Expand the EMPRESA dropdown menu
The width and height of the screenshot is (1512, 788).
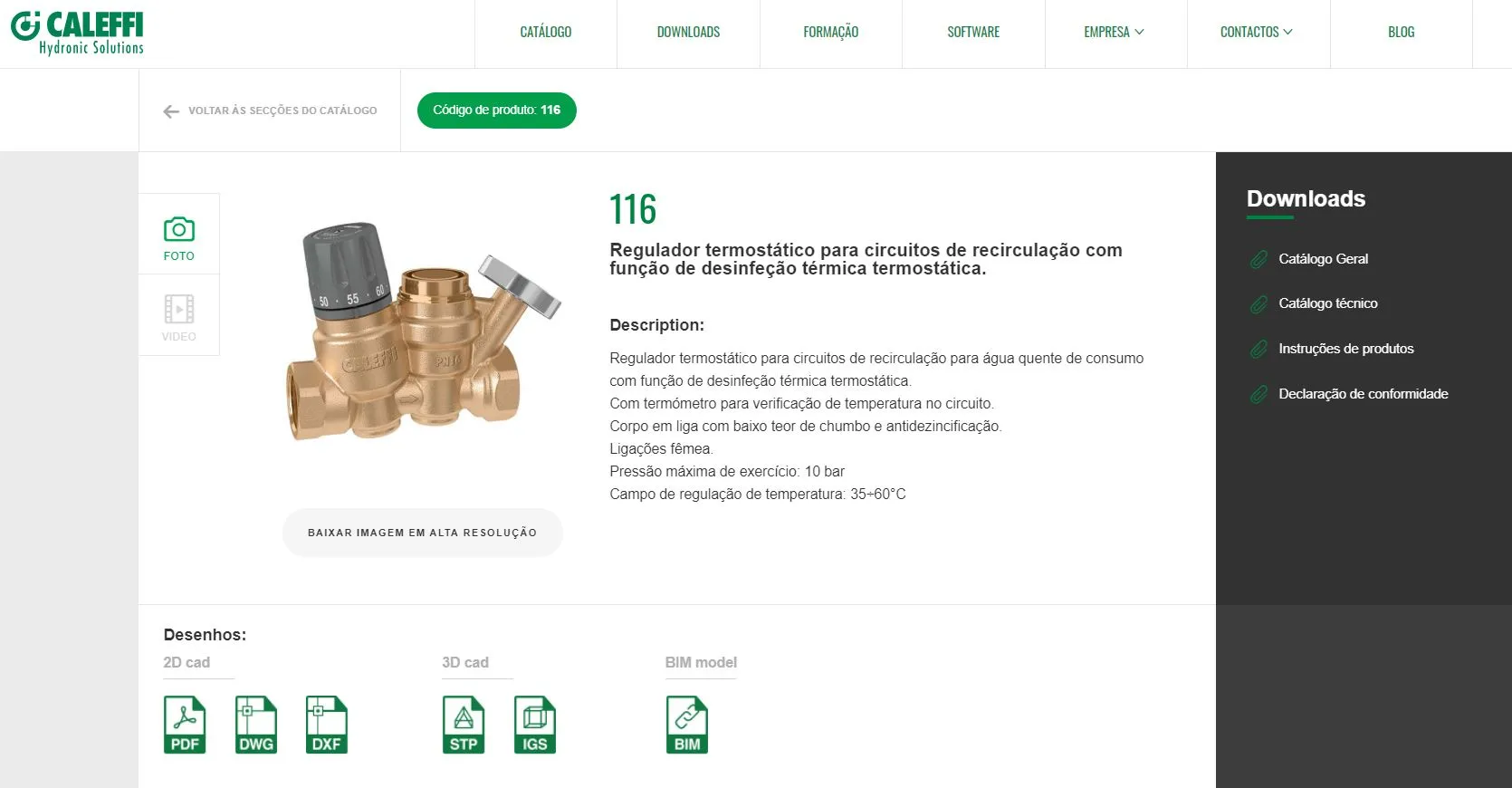coord(1115,33)
